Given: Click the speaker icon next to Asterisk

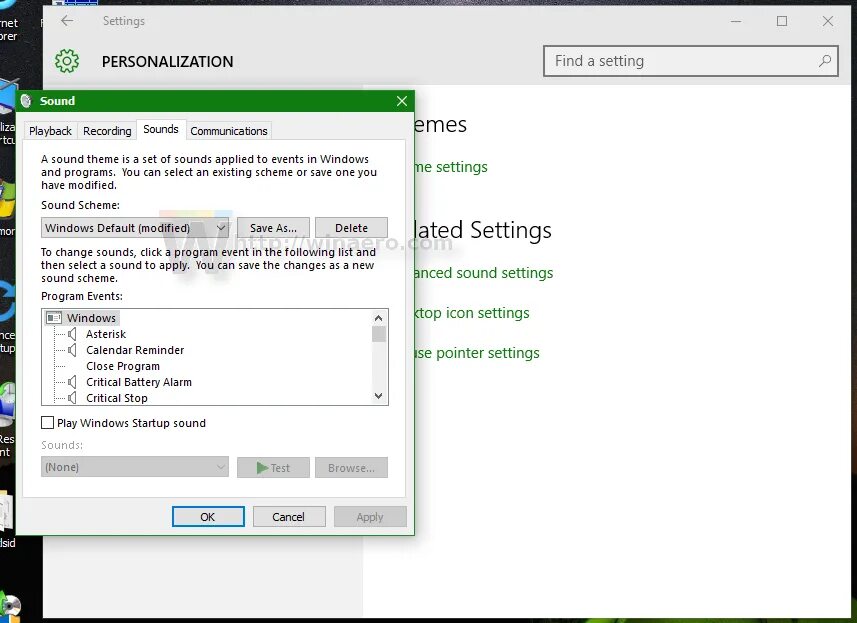Looking at the screenshot, I should coord(72,334).
